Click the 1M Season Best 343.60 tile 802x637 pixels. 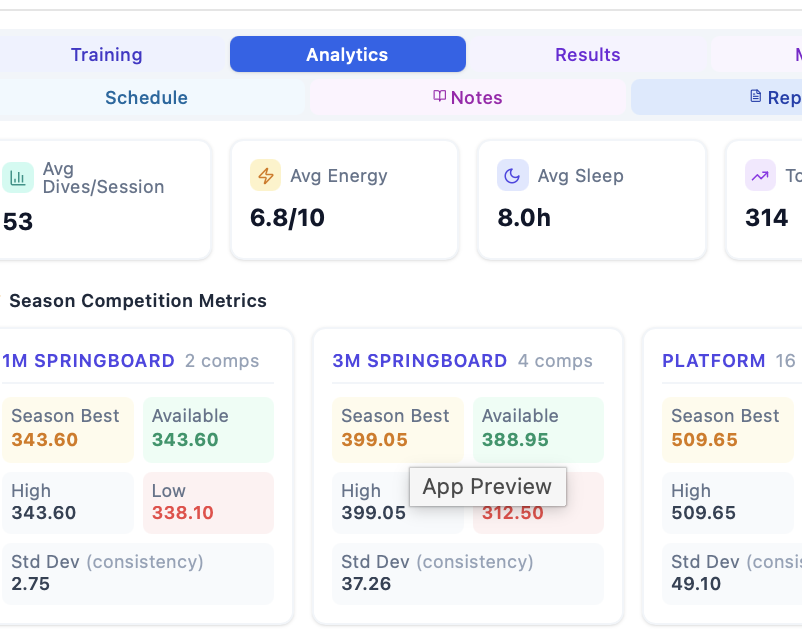point(68,430)
